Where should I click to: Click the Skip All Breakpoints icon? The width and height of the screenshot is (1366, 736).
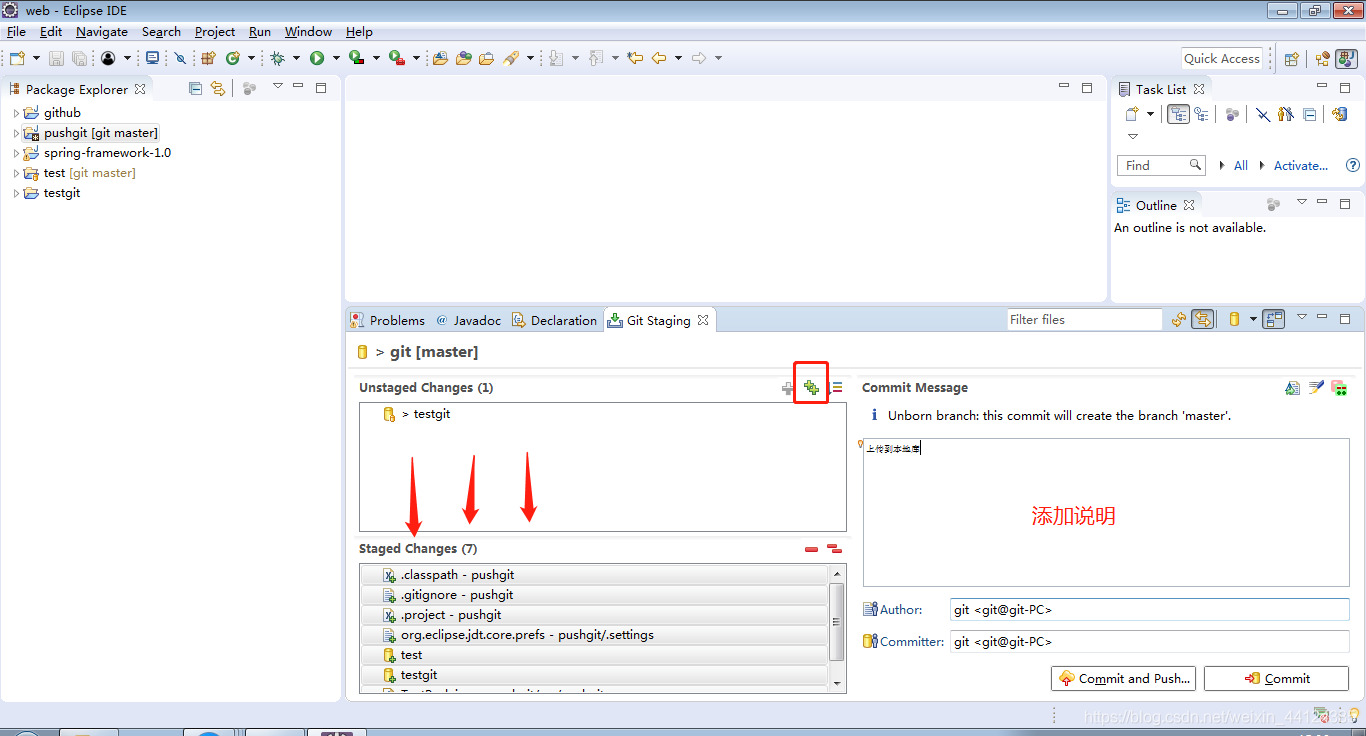tap(181, 58)
